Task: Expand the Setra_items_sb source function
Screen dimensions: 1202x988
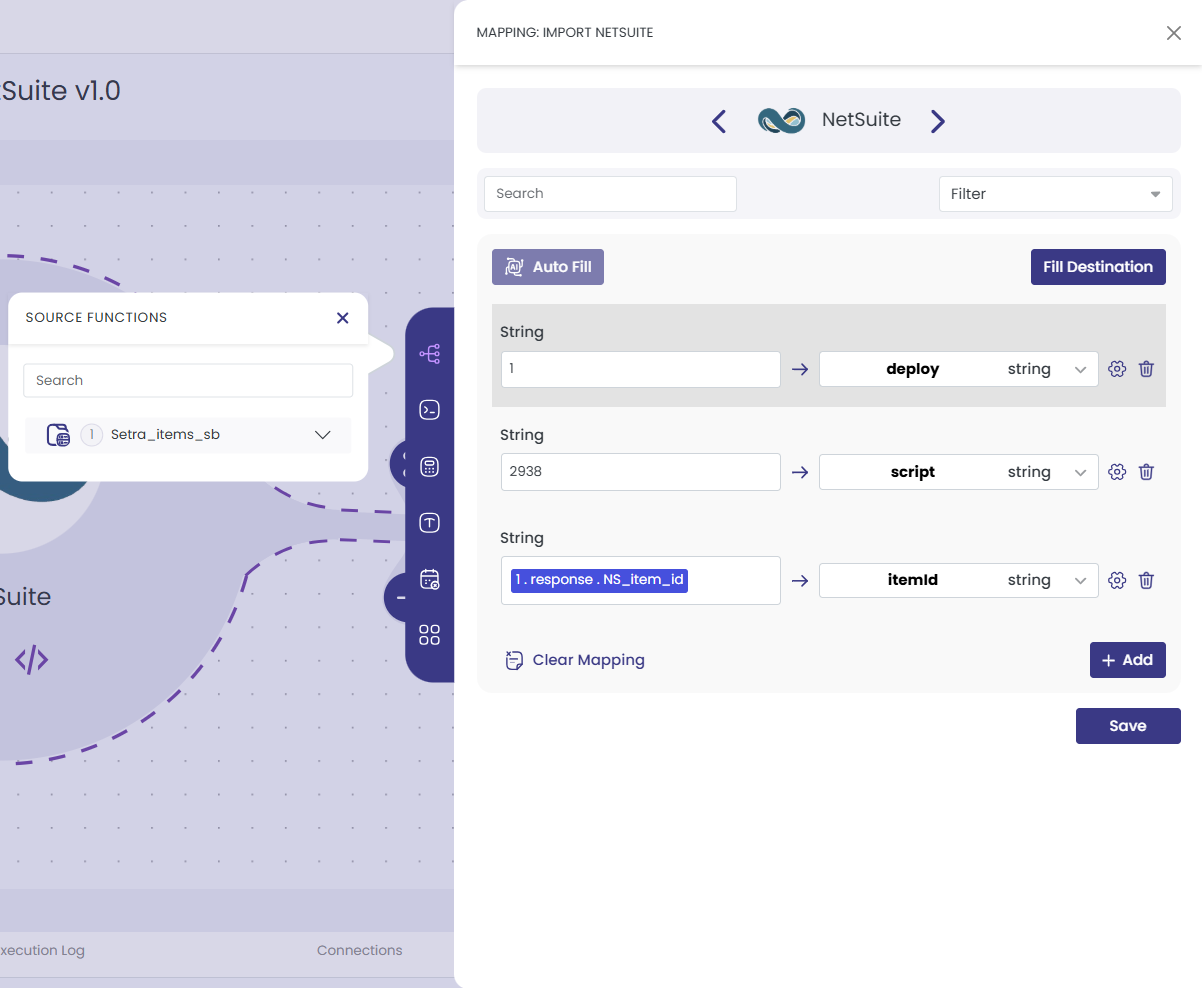Action: coord(322,435)
